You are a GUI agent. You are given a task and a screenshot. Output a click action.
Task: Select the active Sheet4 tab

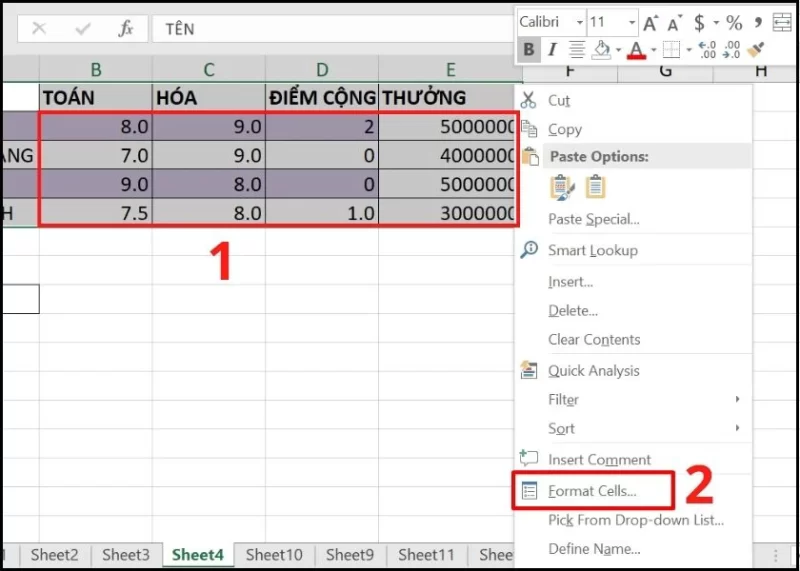point(198,555)
